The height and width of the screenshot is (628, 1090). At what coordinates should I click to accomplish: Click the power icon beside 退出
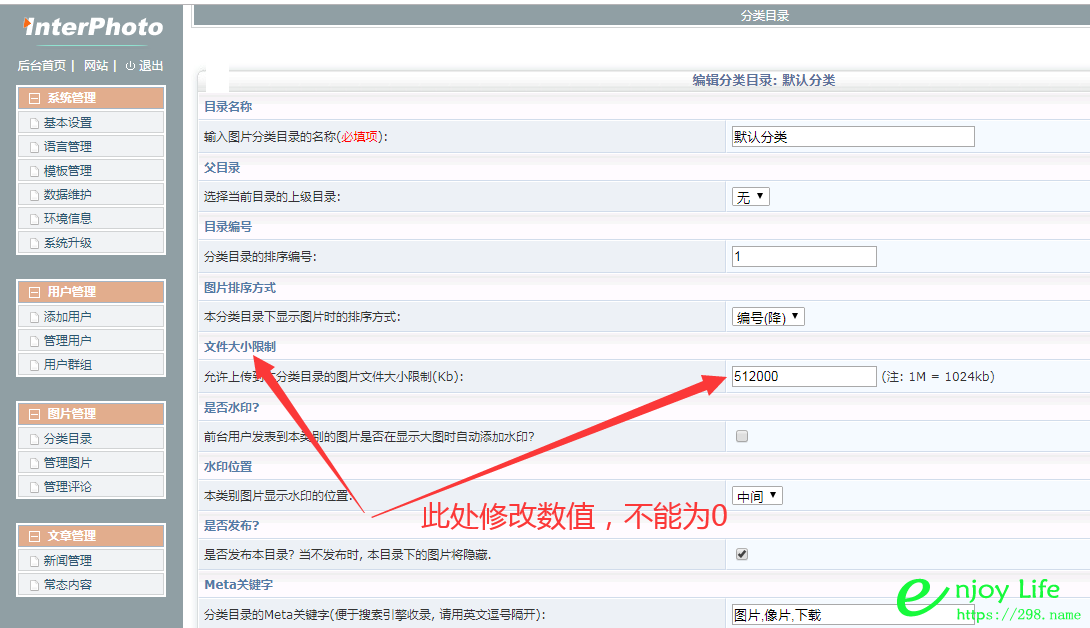[x=127, y=66]
